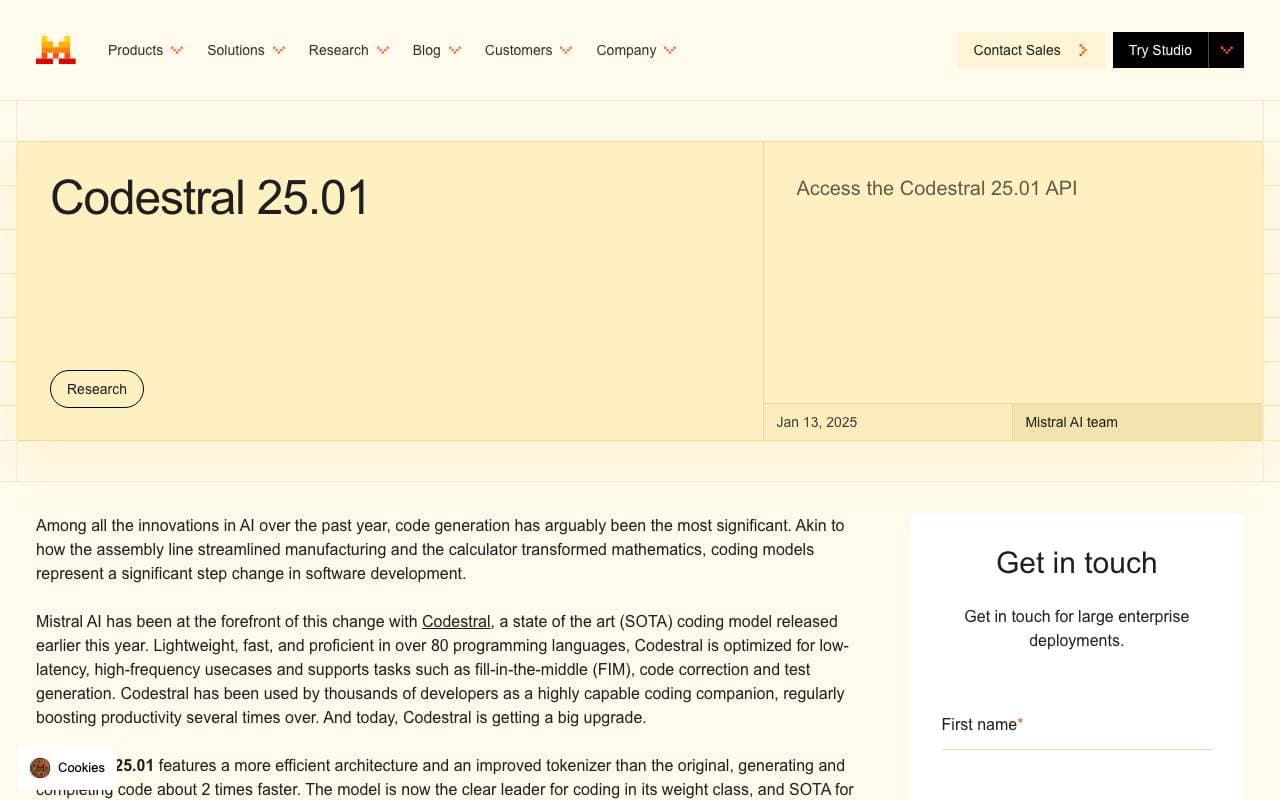Image resolution: width=1280 pixels, height=800 pixels.
Task: Expand the Blog dropdown chevron
Action: [455, 50]
